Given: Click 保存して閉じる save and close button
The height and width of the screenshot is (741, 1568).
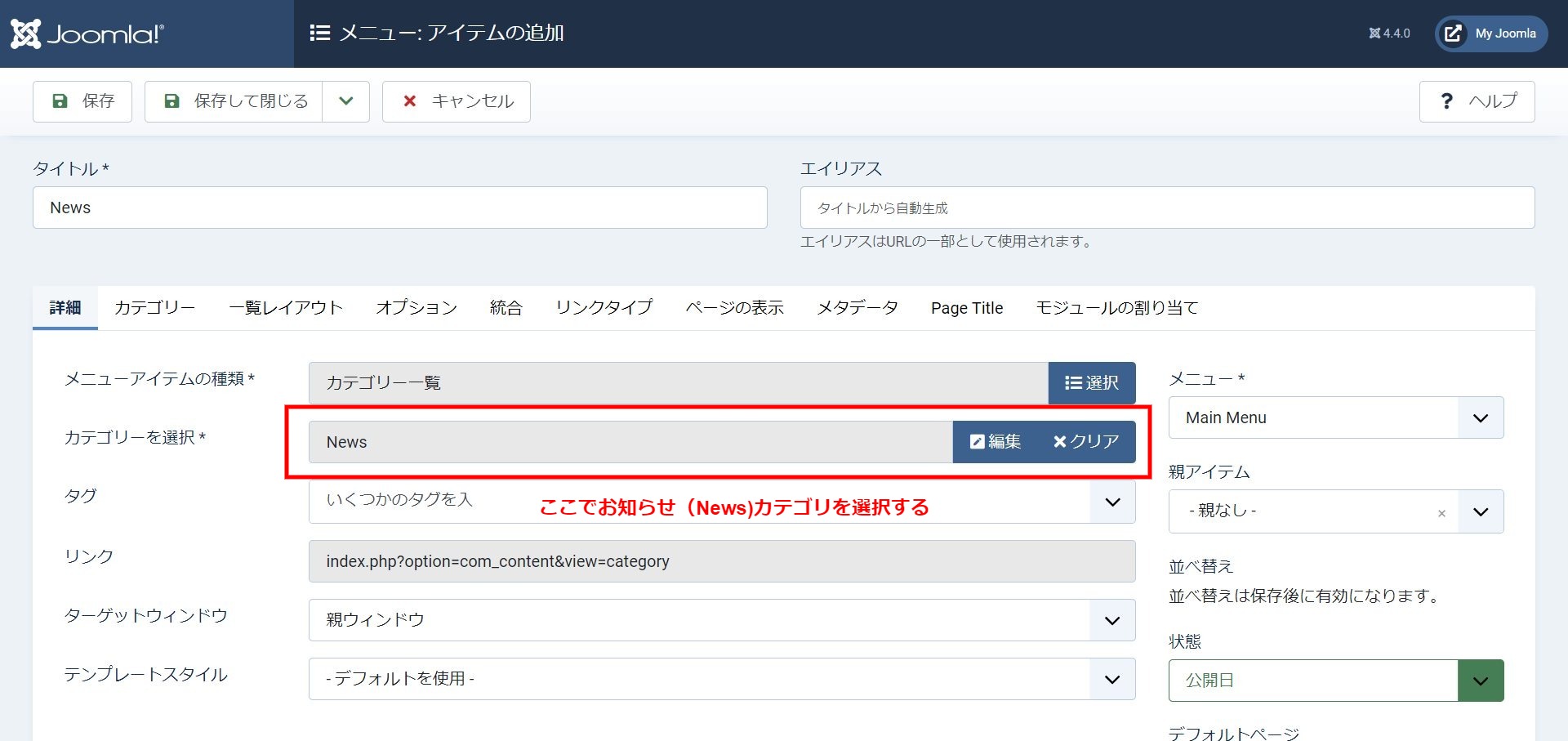Looking at the screenshot, I should tap(234, 101).
